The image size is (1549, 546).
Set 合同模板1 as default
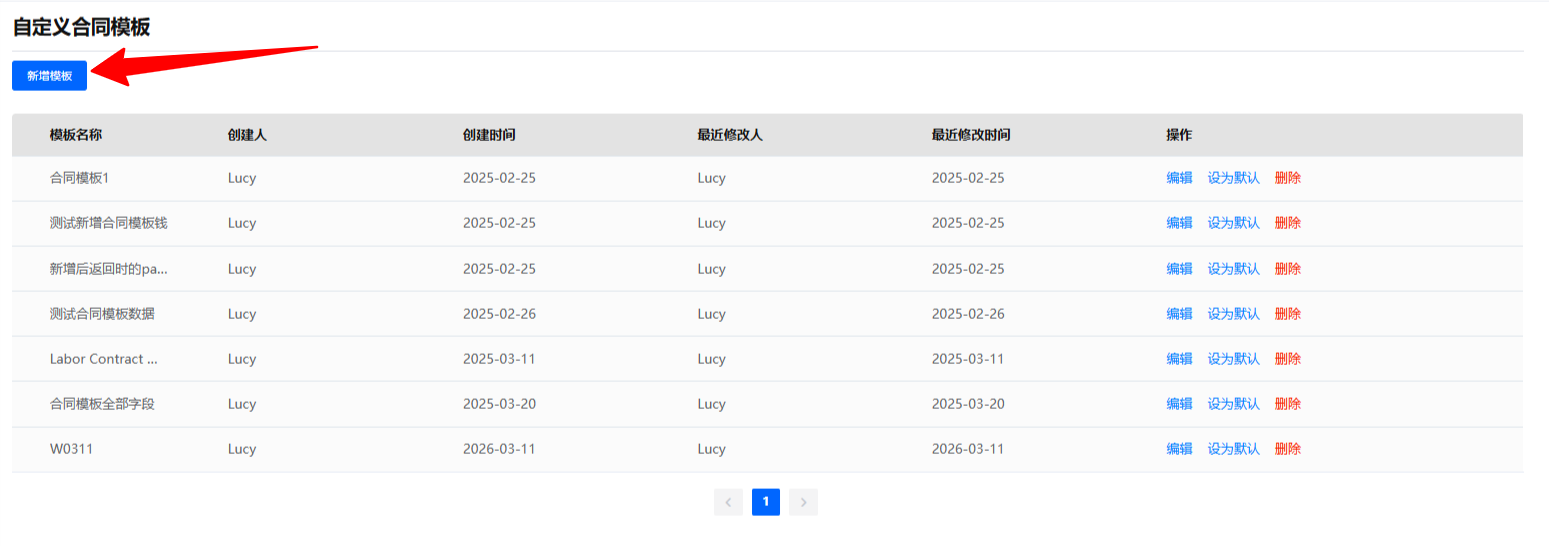pos(1233,178)
